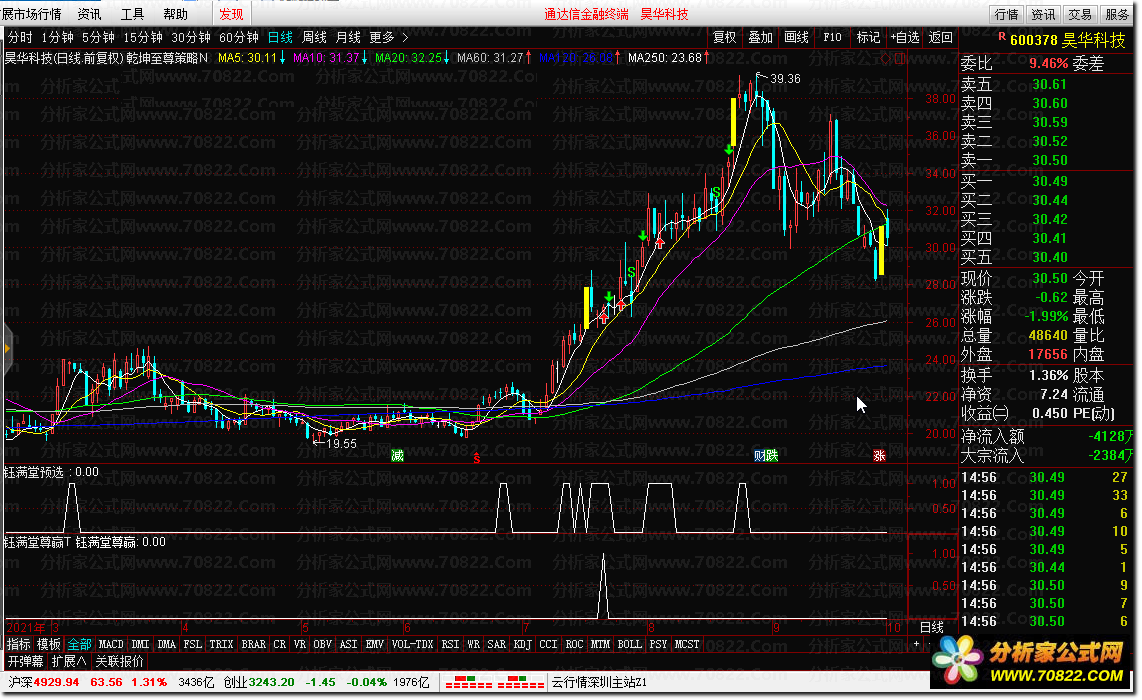Apply the DMA indicator
The image size is (1142, 700).
pos(167,644)
